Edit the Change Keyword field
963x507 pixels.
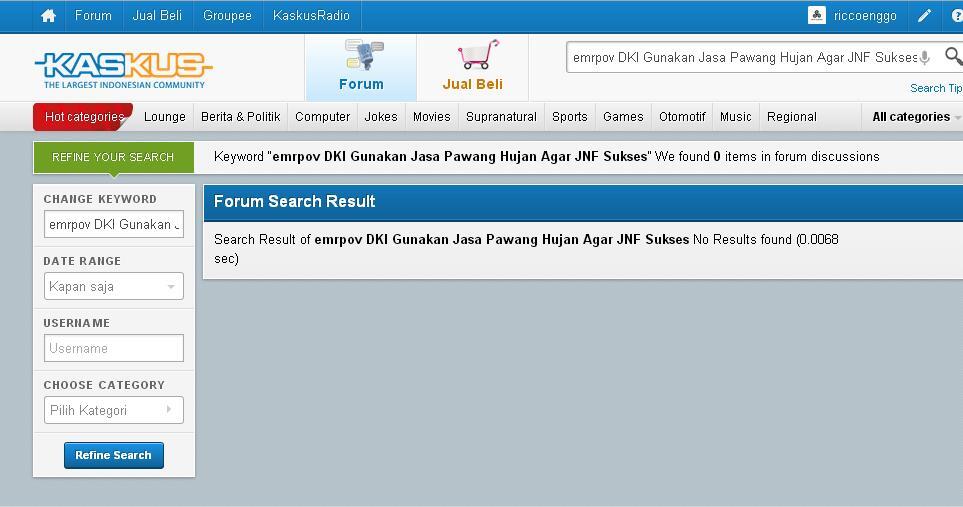114,225
